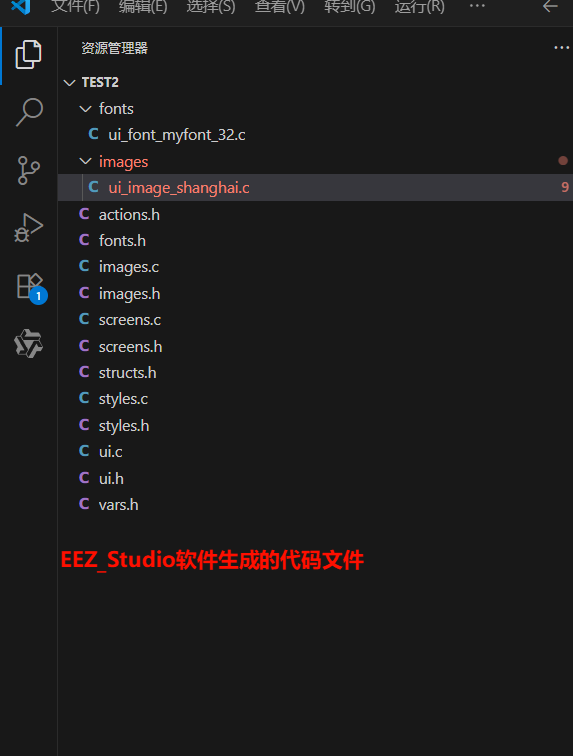The height and width of the screenshot is (756, 573).
Task: Open the bottom extension icon in the activity bar
Action: click(28, 343)
